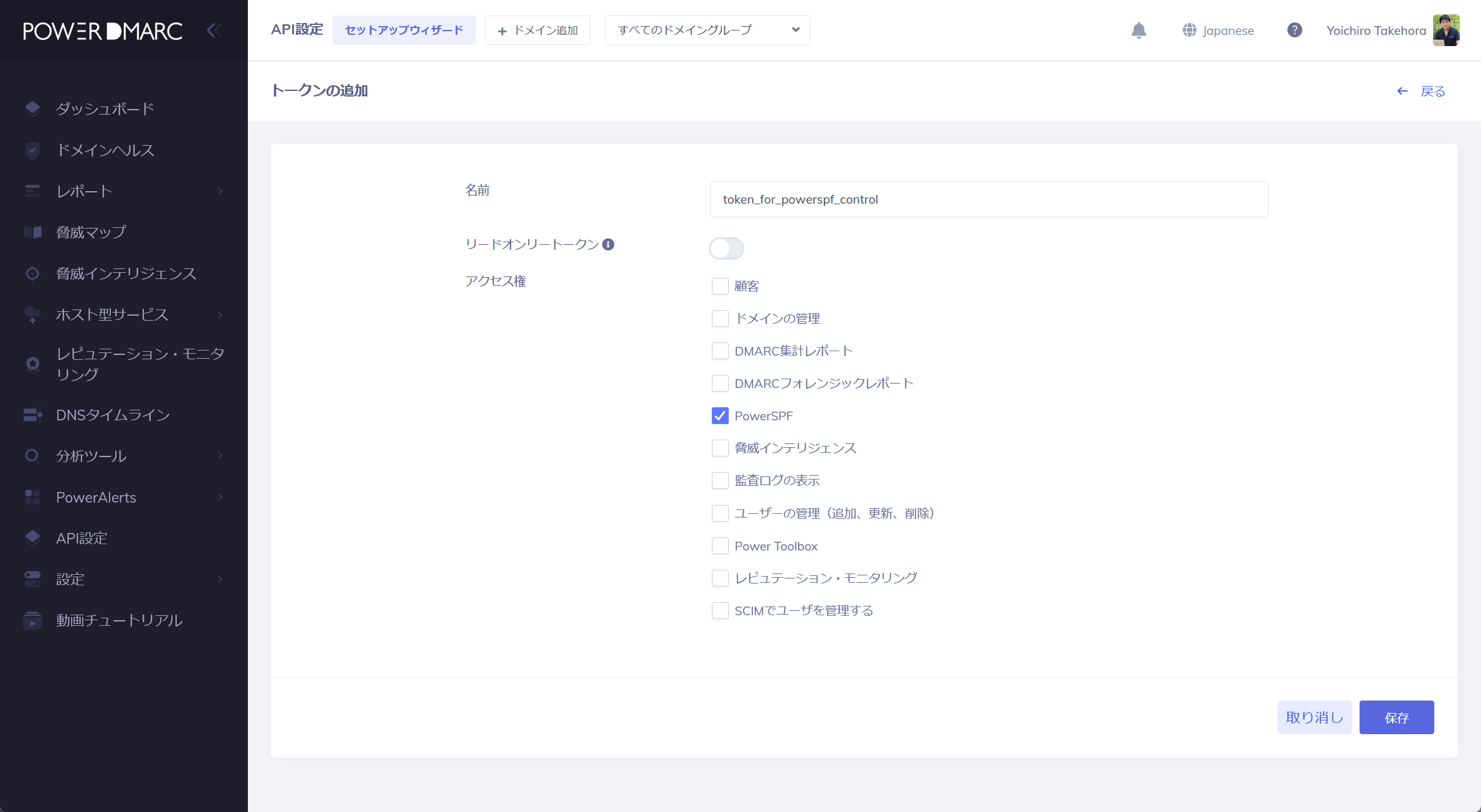1481x812 pixels.
Task: Click the 名前 token name input field
Action: 988,199
